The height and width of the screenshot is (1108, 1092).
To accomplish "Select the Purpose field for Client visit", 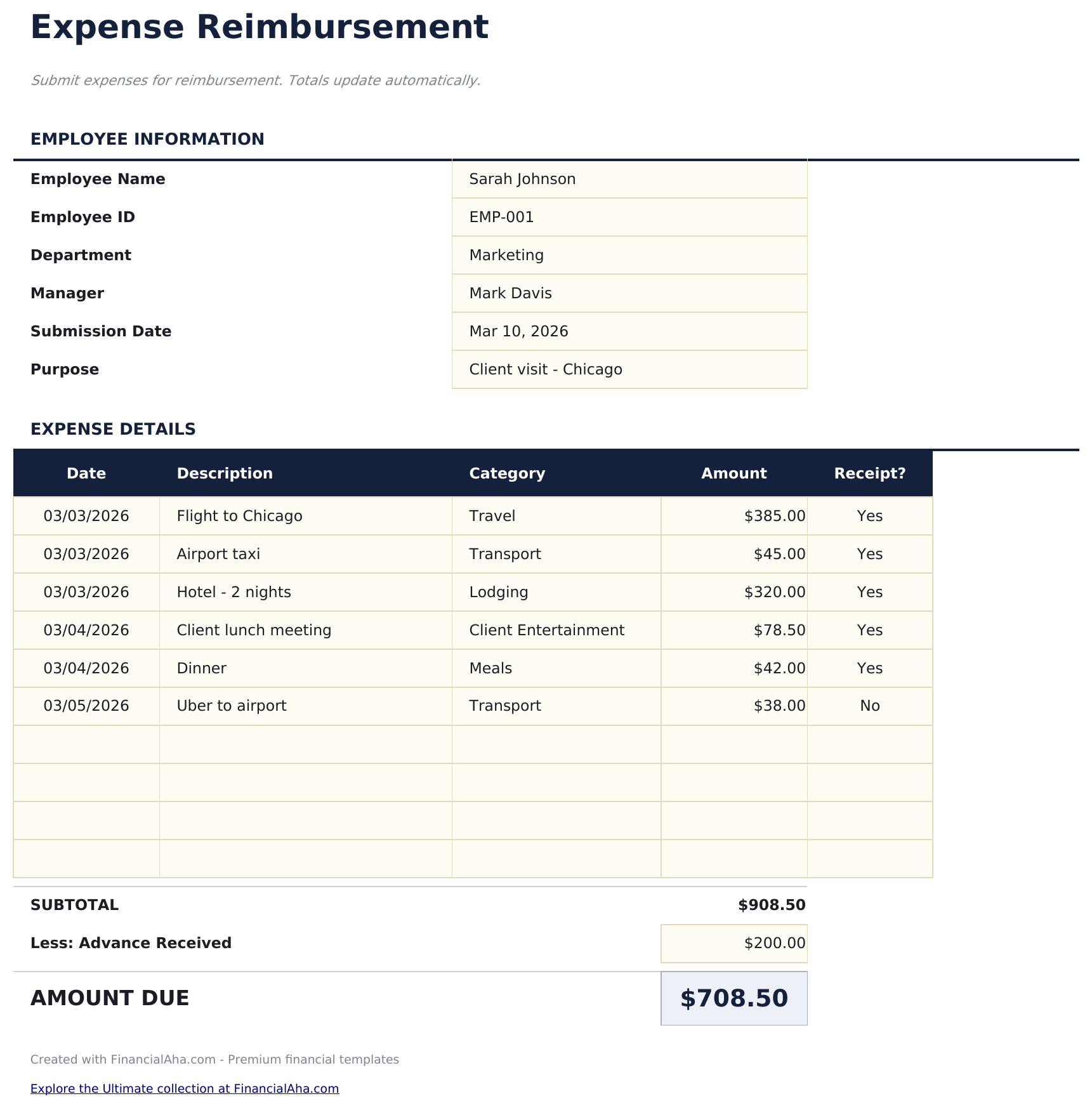I will pyautogui.click(x=629, y=369).
